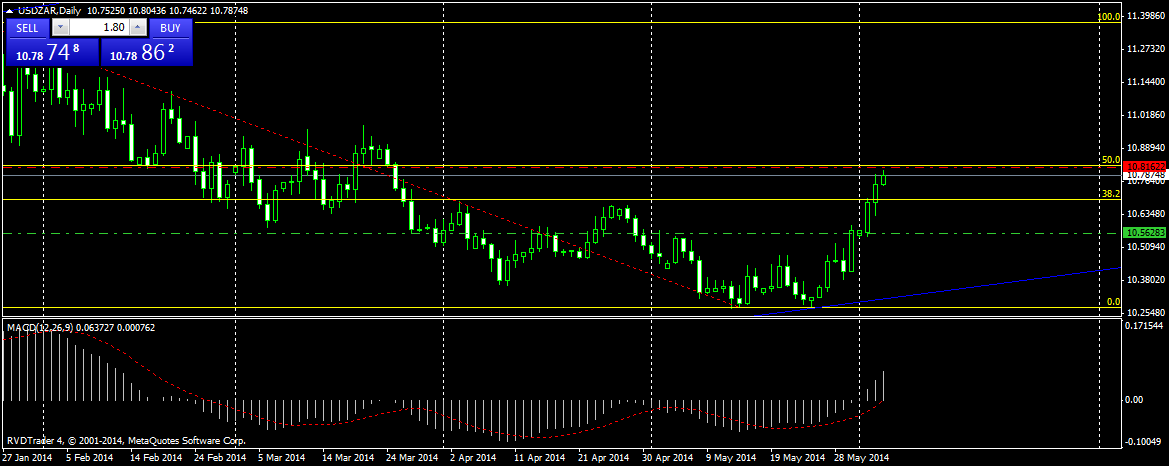The image size is (1169, 466).
Task: Click the 24 Feb 2014 date label
Action: click(x=221, y=457)
